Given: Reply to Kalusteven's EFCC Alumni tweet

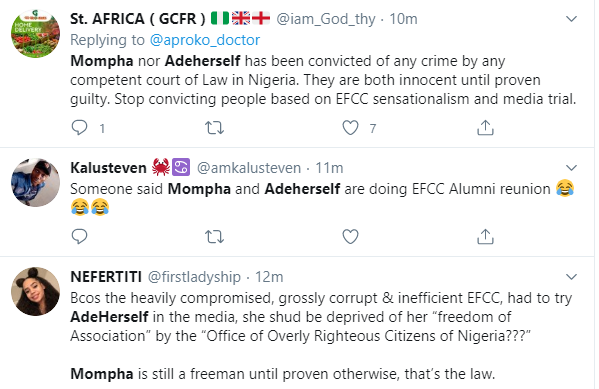Looking at the screenshot, I should 79,237.
